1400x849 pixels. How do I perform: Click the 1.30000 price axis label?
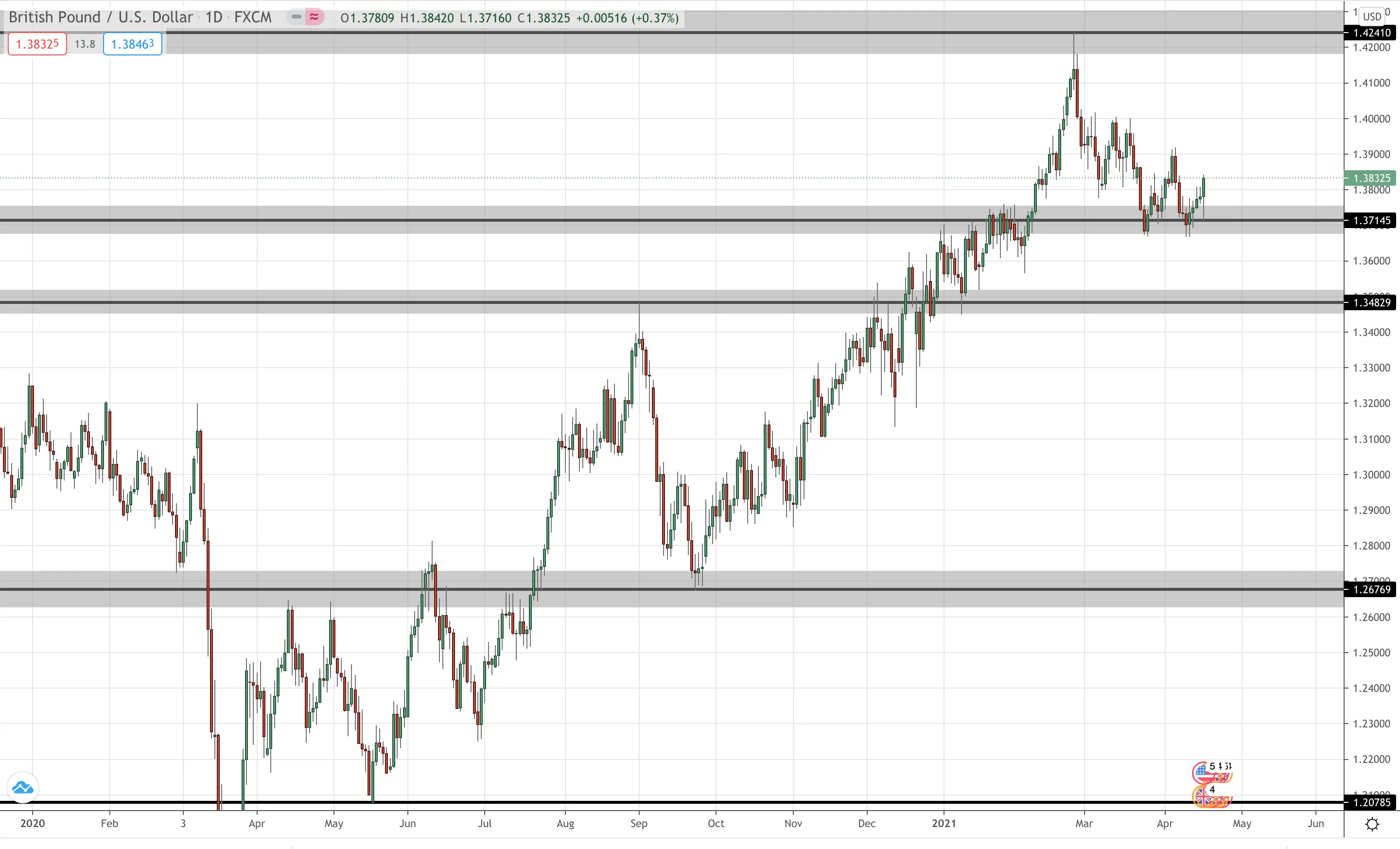tap(1371, 475)
